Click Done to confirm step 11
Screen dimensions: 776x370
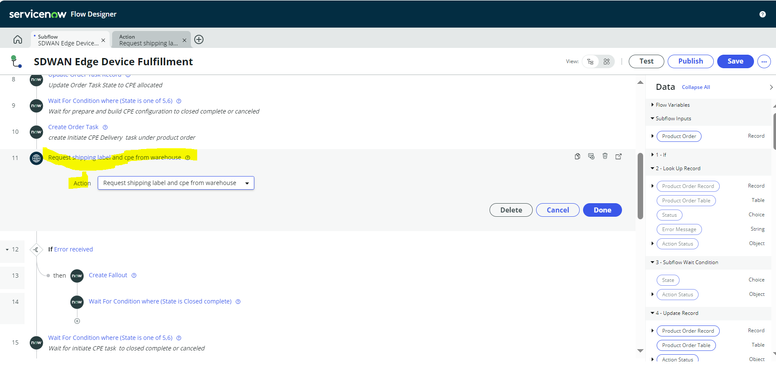(602, 210)
